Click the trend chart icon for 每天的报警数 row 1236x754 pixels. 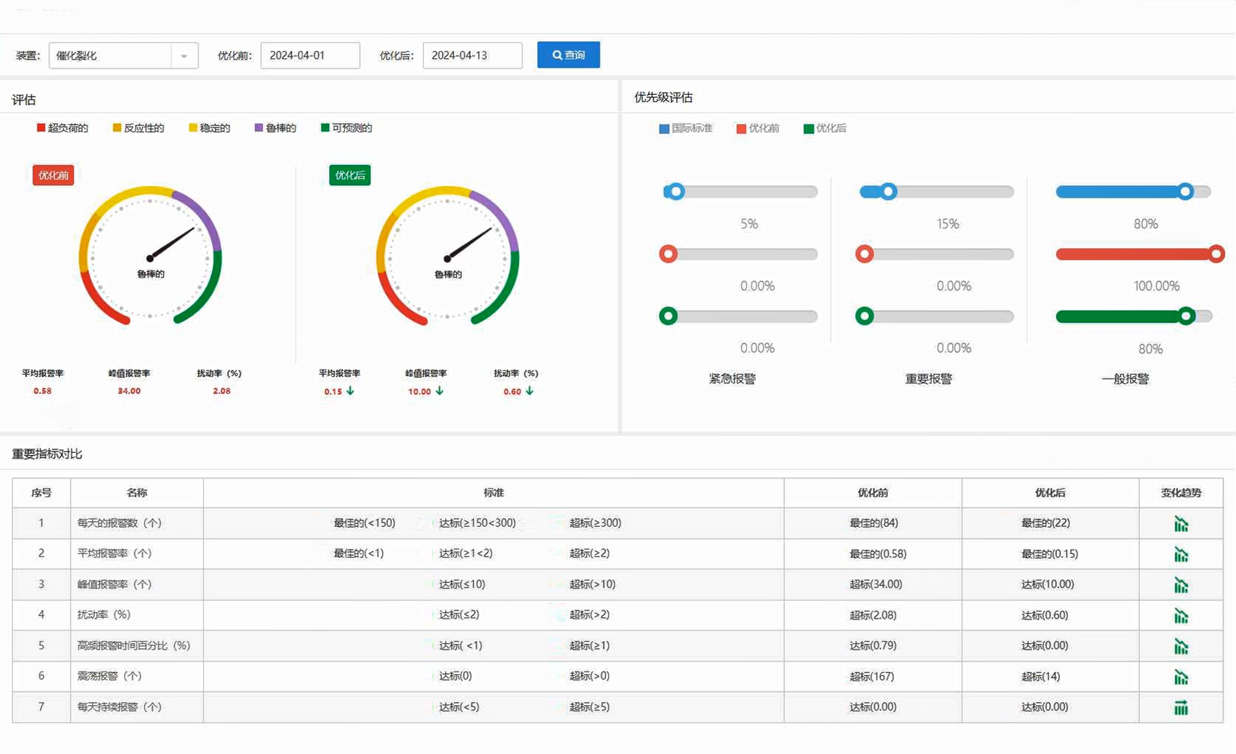[x=1181, y=524]
